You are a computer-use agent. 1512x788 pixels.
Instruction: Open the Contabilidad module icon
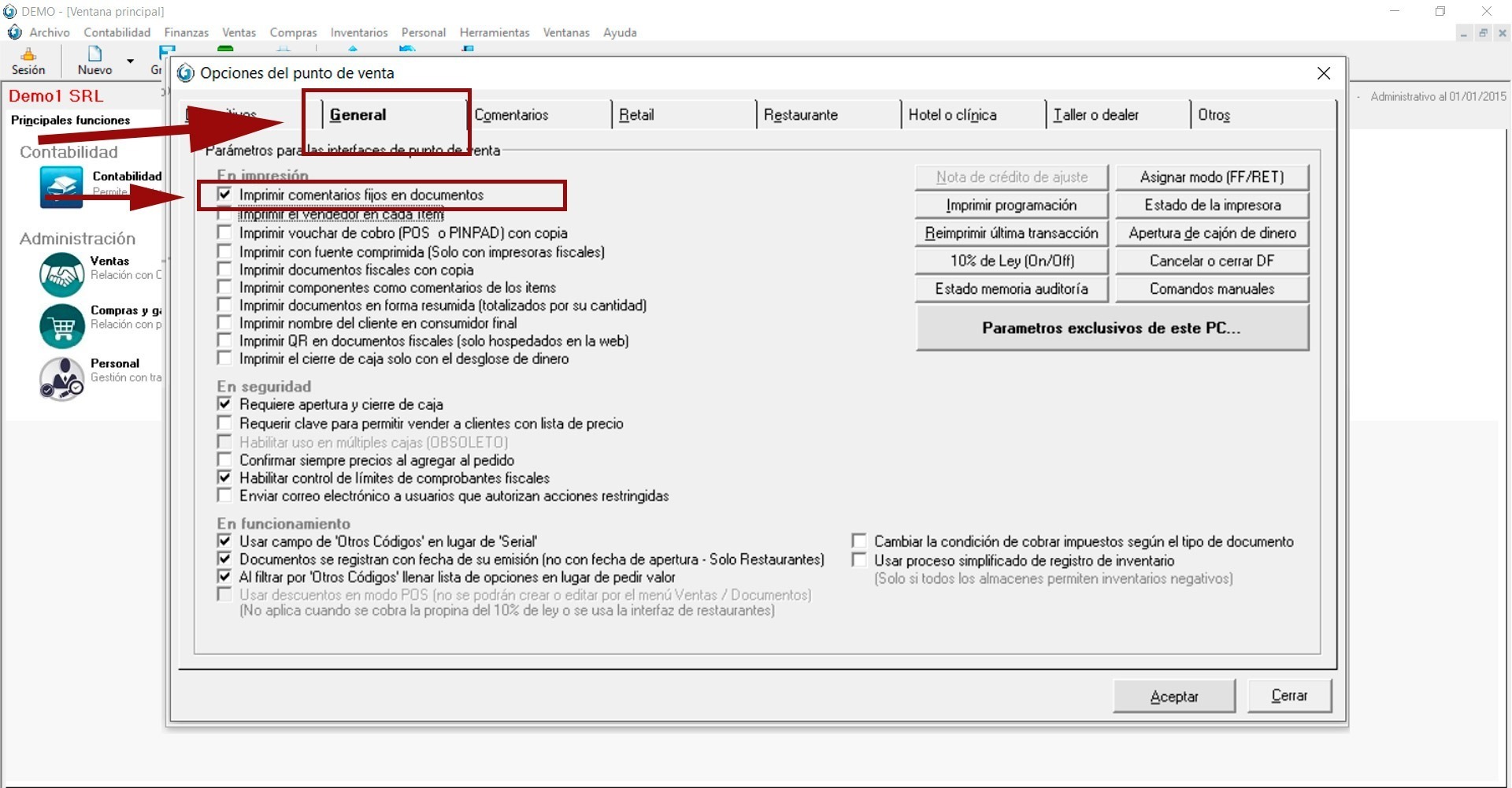pos(61,187)
